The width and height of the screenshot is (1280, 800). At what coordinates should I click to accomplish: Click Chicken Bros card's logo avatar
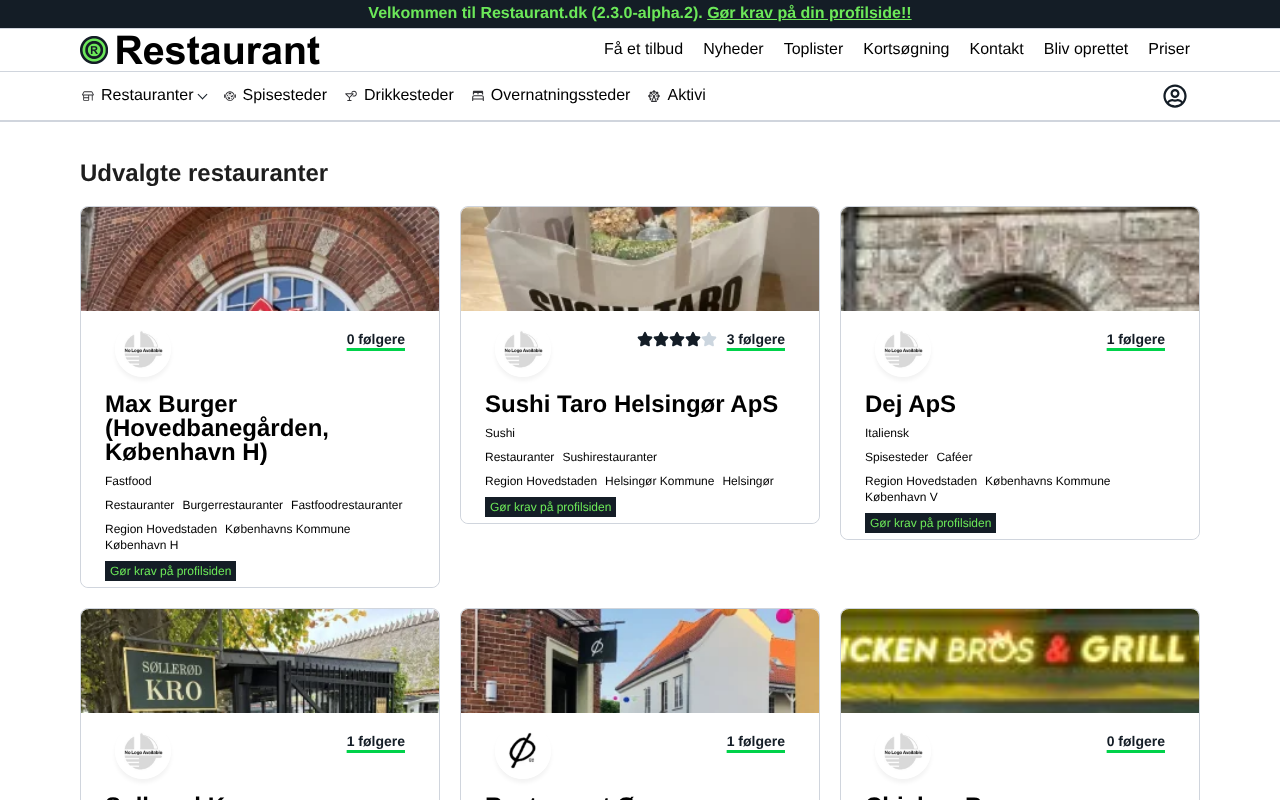(903, 752)
